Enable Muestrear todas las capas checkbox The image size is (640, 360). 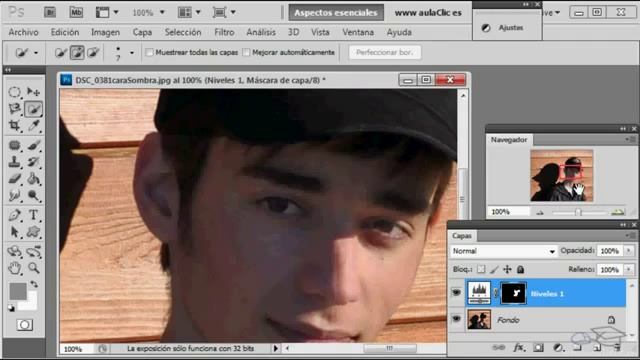[149, 52]
